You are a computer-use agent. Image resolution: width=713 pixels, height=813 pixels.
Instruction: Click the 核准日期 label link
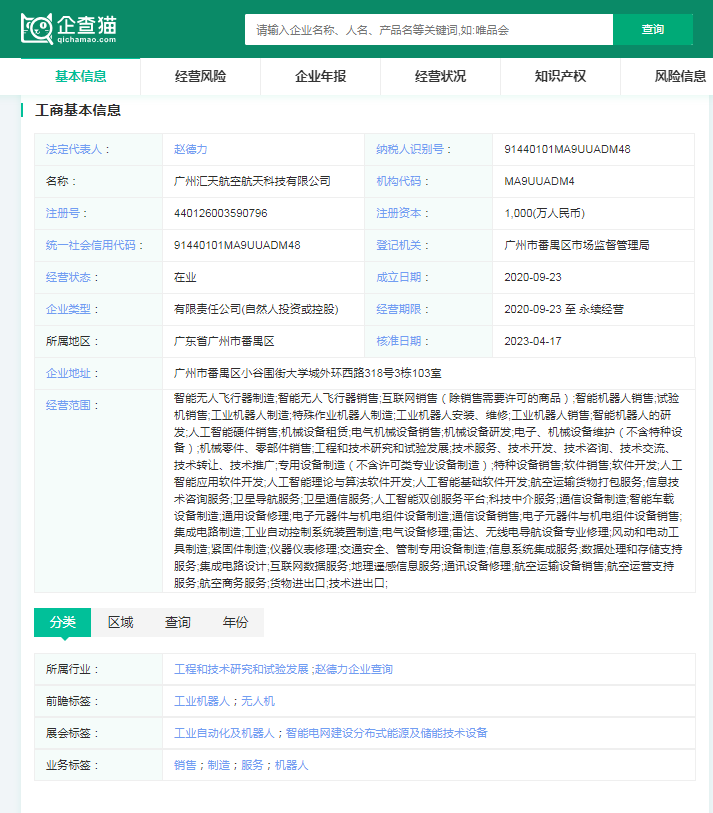[x=399, y=341]
